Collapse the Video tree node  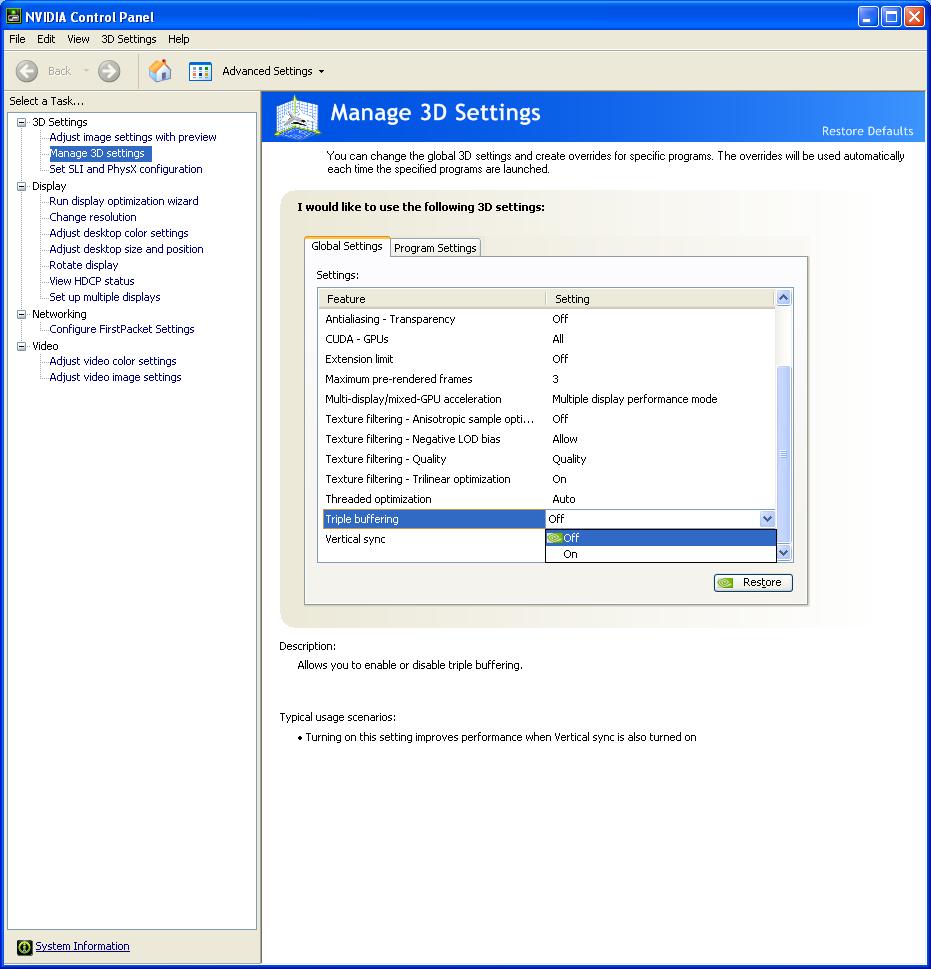(x=22, y=346)
